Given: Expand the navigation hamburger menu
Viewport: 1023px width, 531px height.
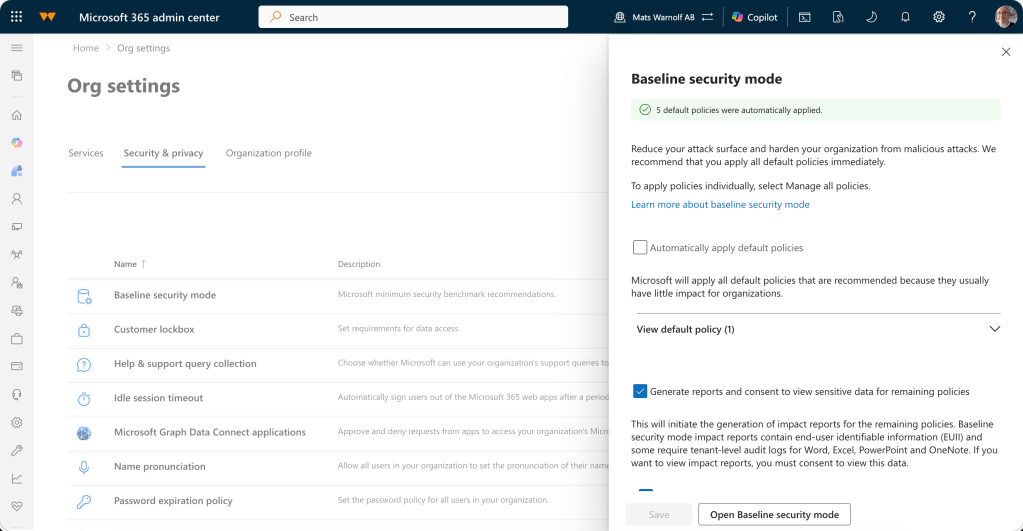Looking at the screenshot, I should pyautogui.click(x=16, y=48).
